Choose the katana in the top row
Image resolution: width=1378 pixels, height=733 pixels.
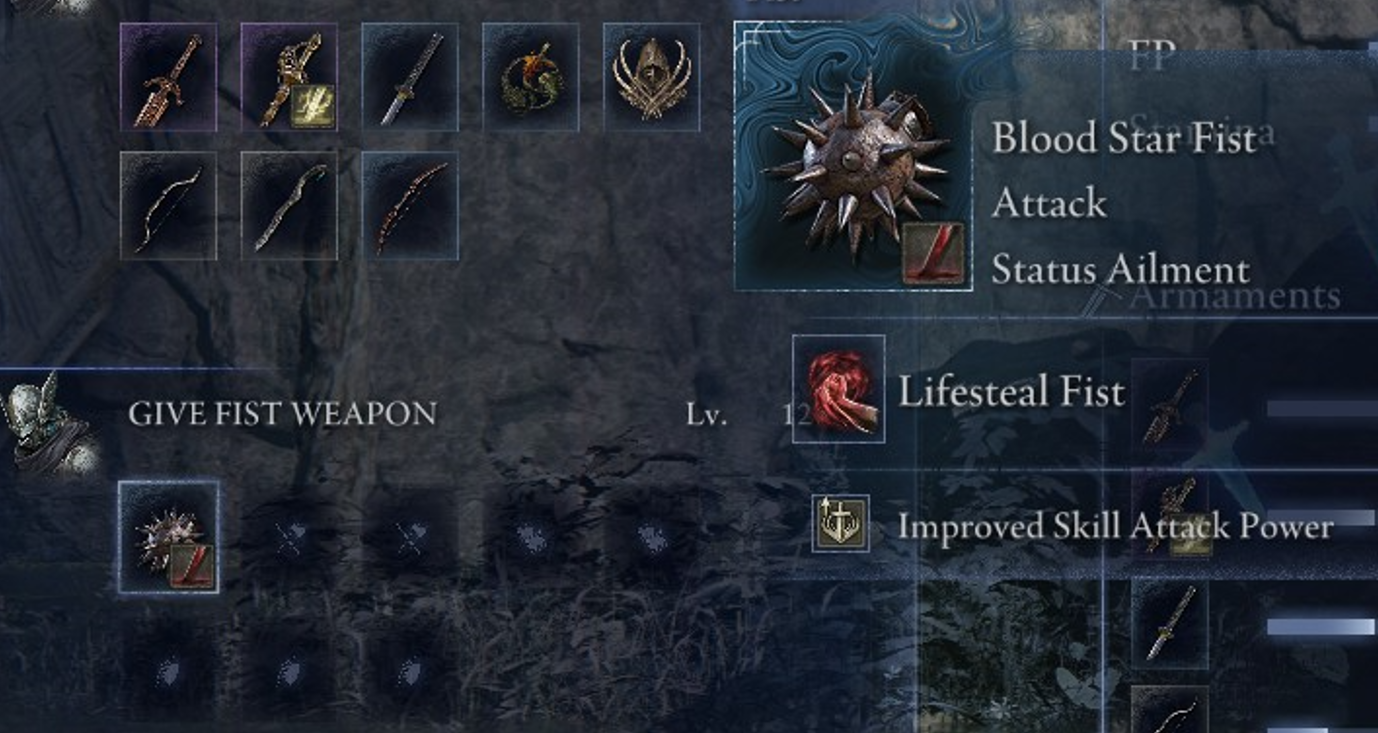pos(410,77)
